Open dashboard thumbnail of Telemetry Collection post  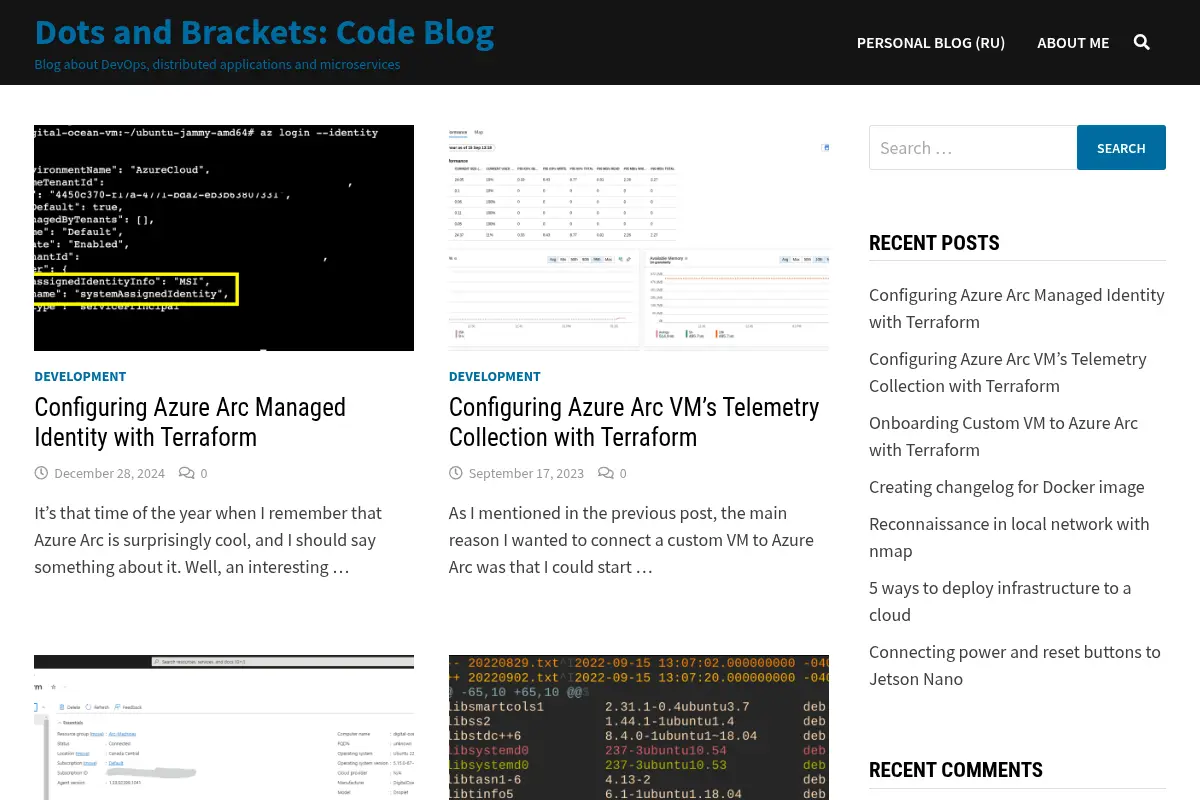(639, 238)
